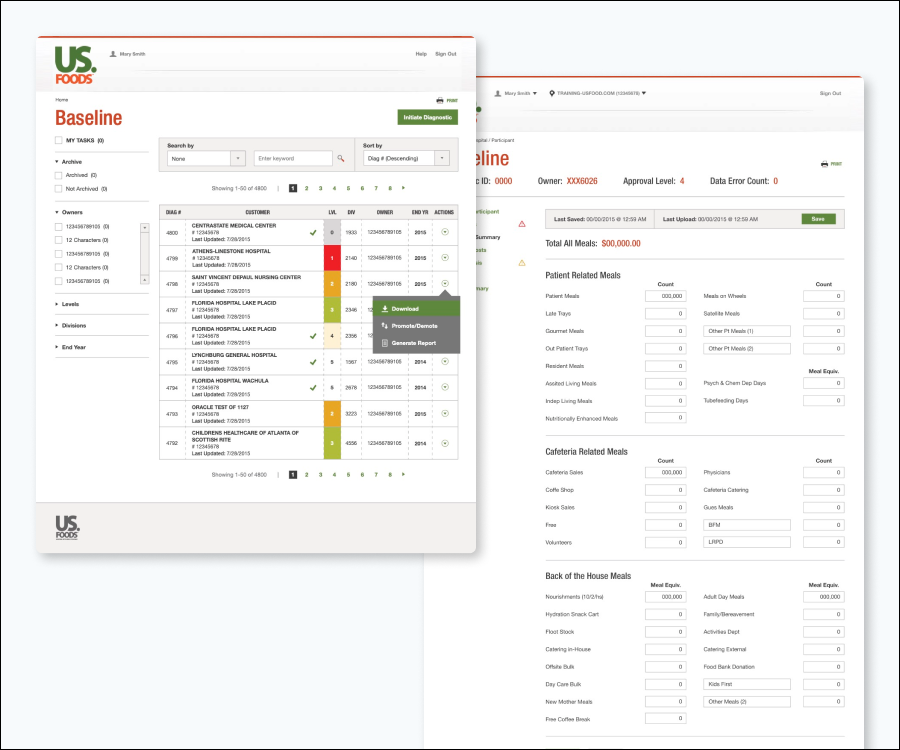The image size is (900, 750).
Task: Go to page 8 in top pagination
Action: [x=390, y=188]
